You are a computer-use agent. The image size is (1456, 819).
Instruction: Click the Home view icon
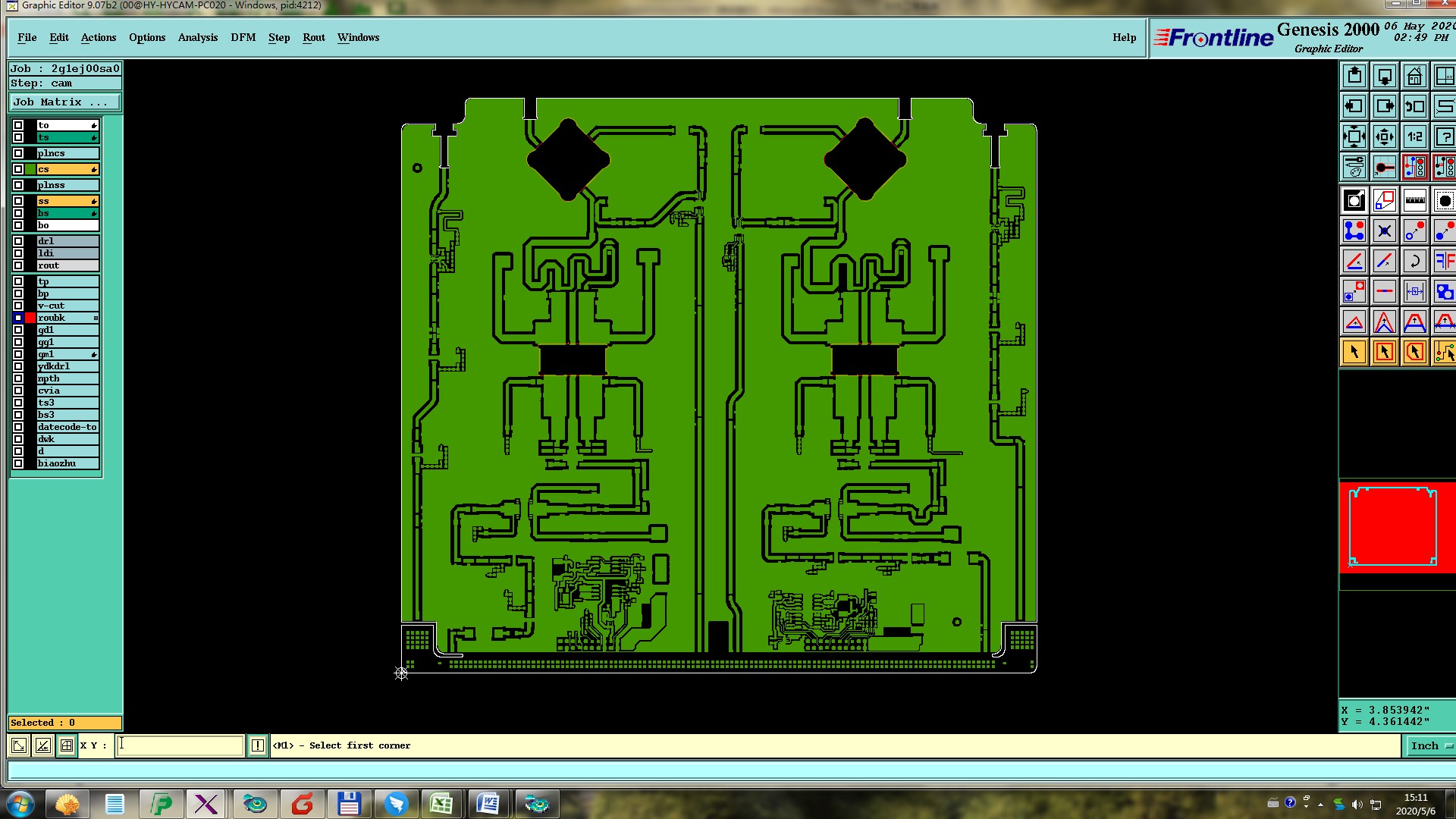coord(1414,77)
